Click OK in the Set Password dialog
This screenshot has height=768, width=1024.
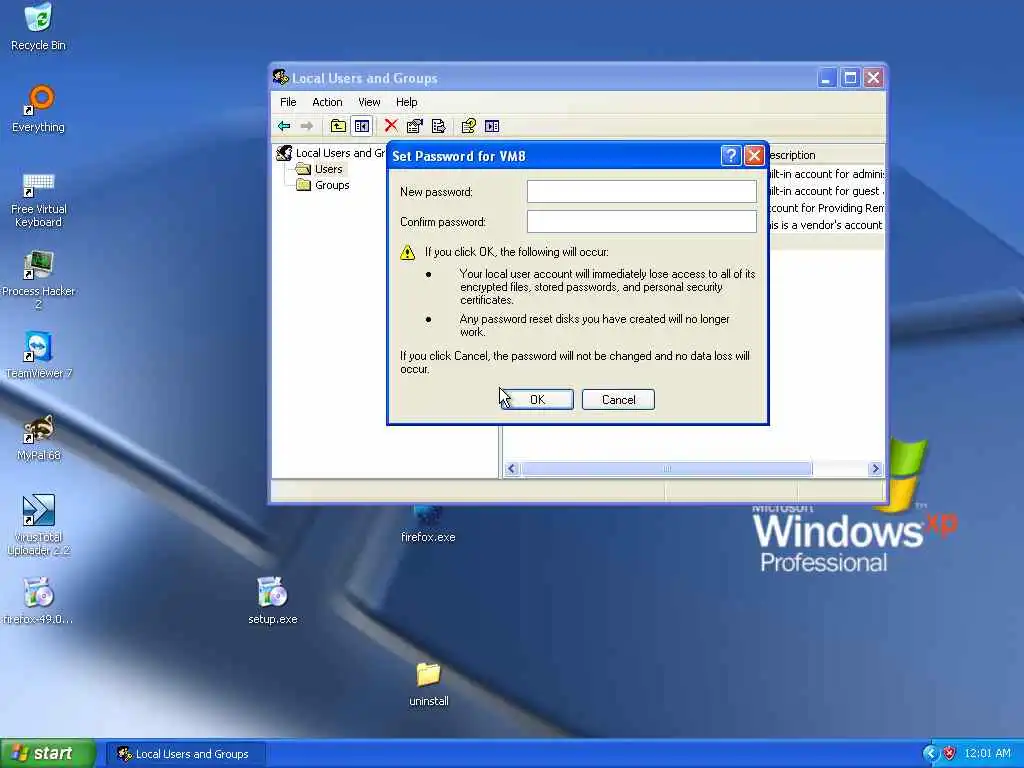[537, 400]
